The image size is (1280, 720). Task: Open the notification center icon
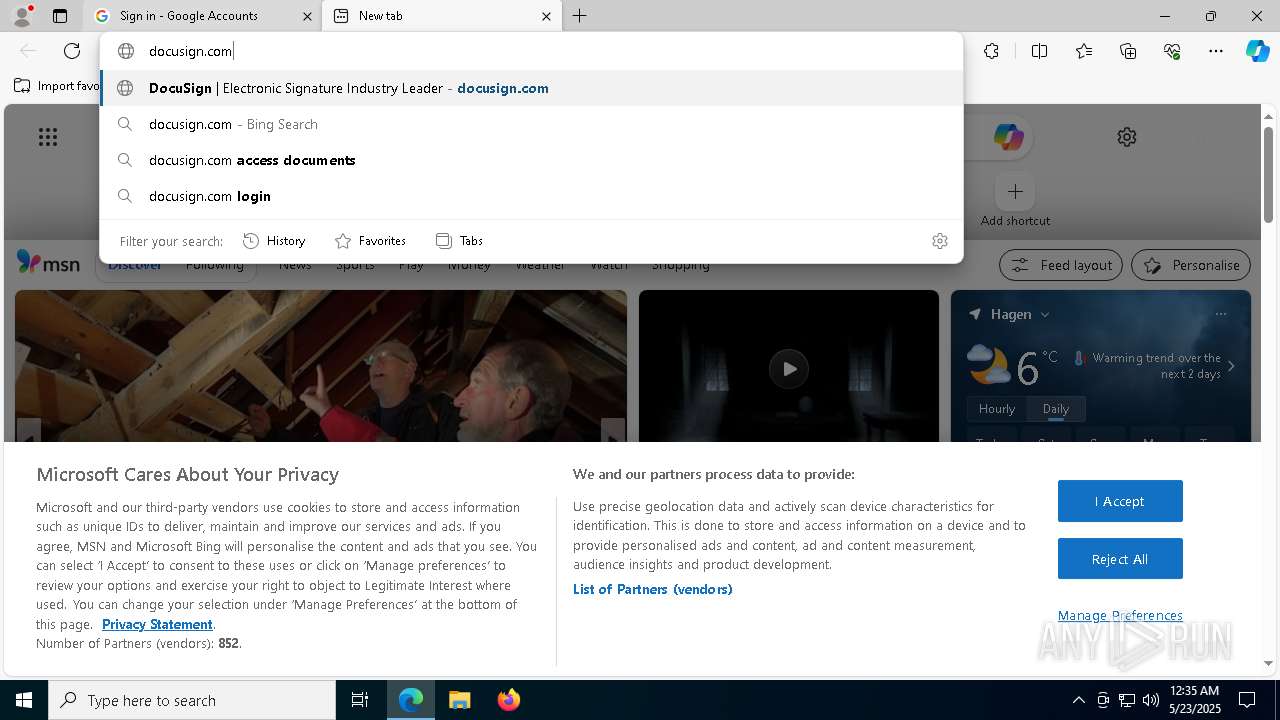1247,700
